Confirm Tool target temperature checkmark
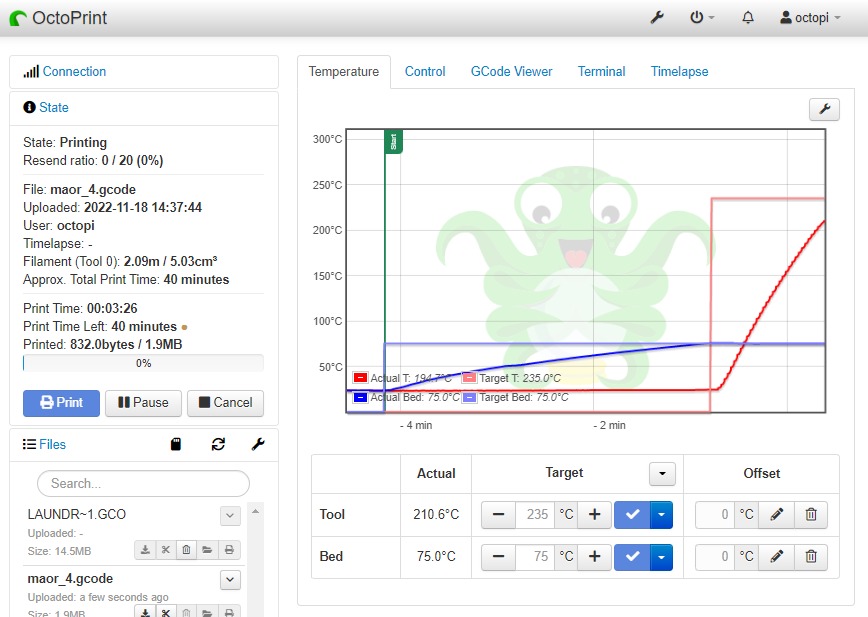The height and width of the screenshot is (617, 868). (x=632, y=515)
